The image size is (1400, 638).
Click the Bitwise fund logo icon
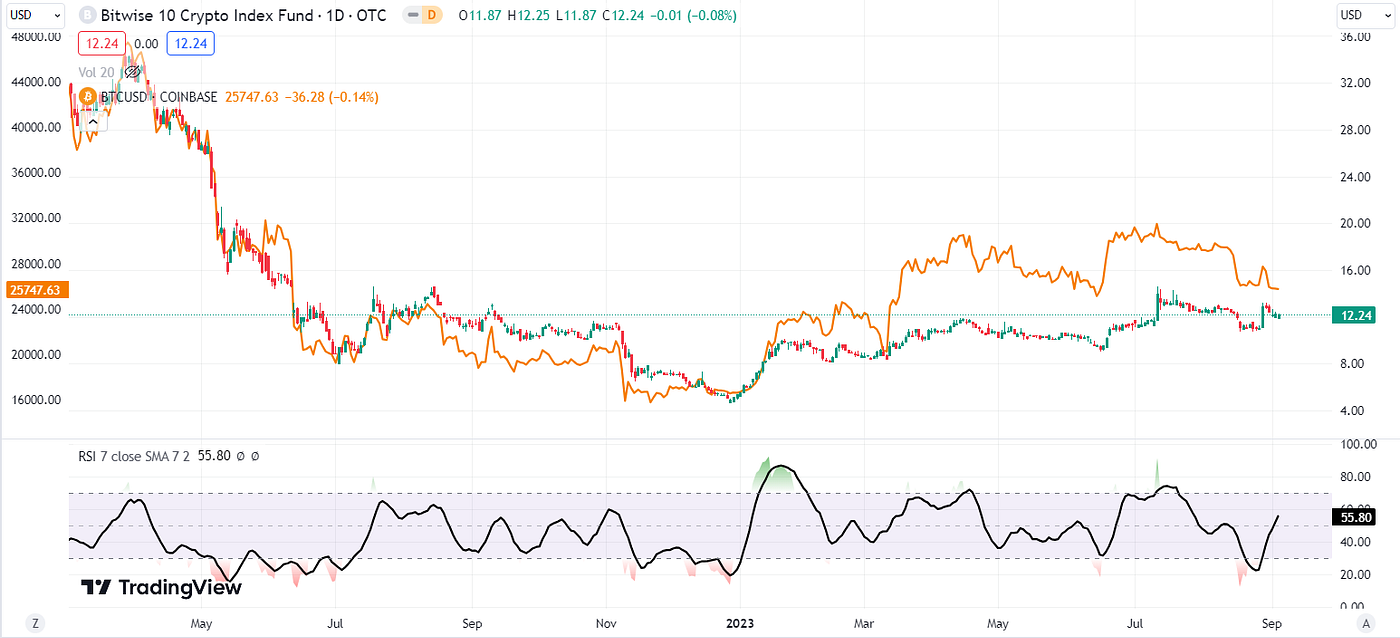point(87,15)
